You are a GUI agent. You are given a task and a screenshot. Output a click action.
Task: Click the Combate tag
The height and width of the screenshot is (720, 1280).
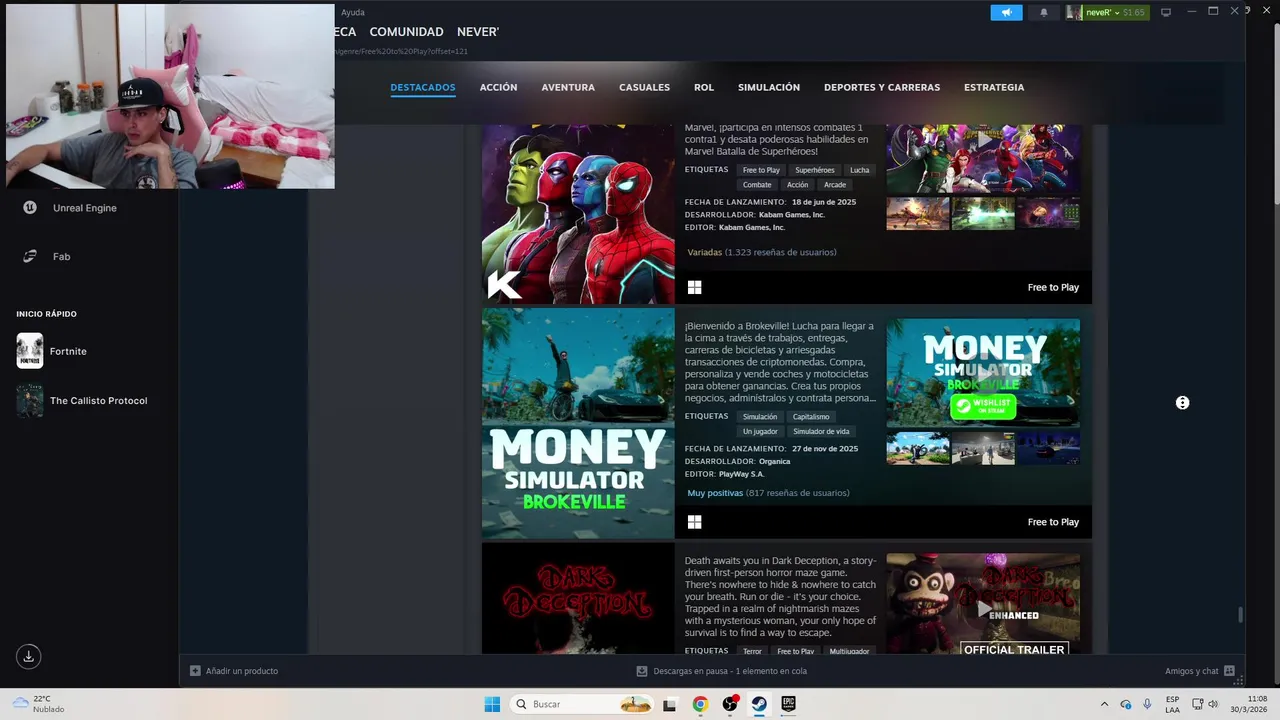(x=757, y=185)
